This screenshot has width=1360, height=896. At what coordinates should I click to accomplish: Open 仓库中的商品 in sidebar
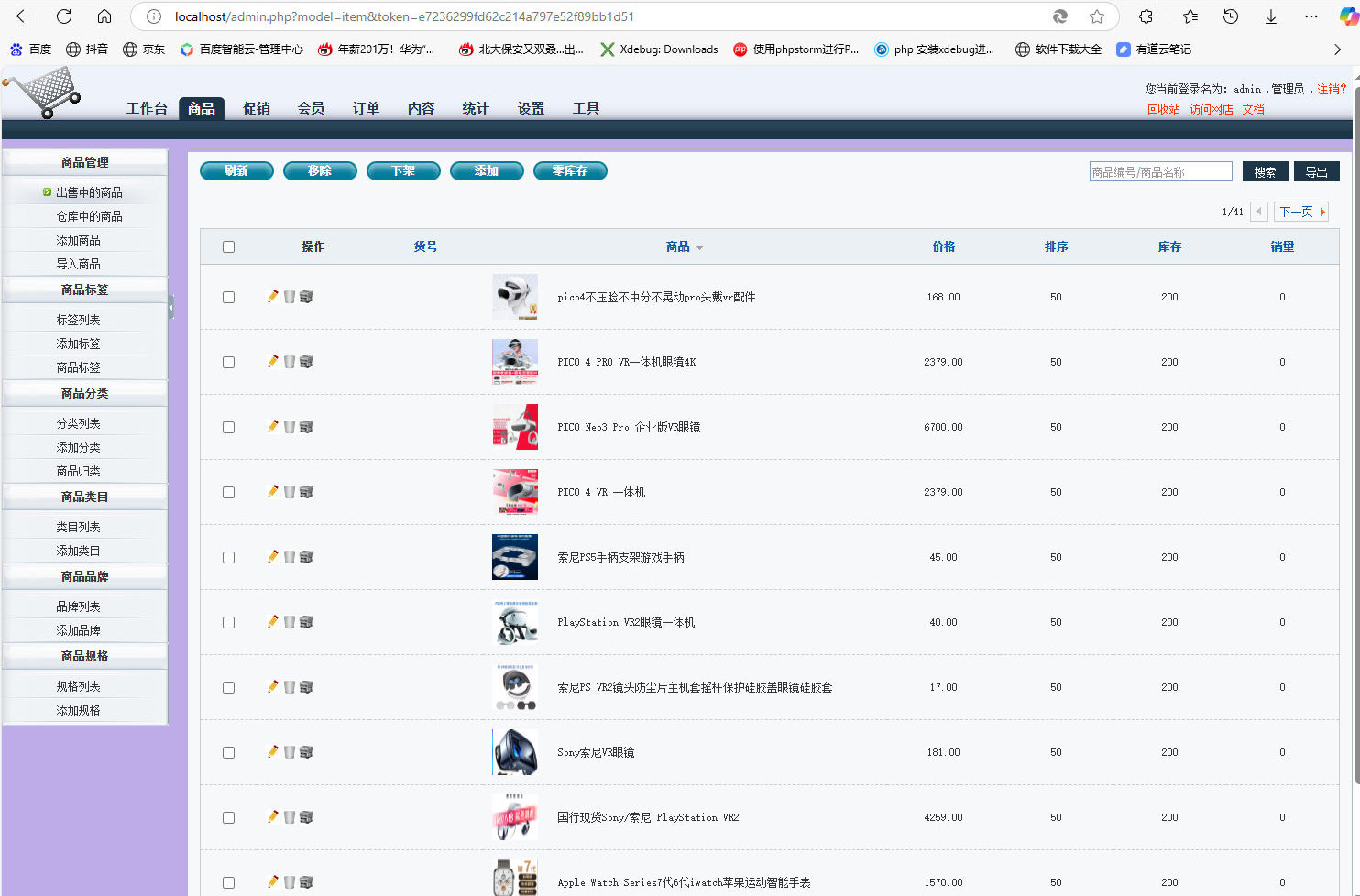(x=89, y=216)
